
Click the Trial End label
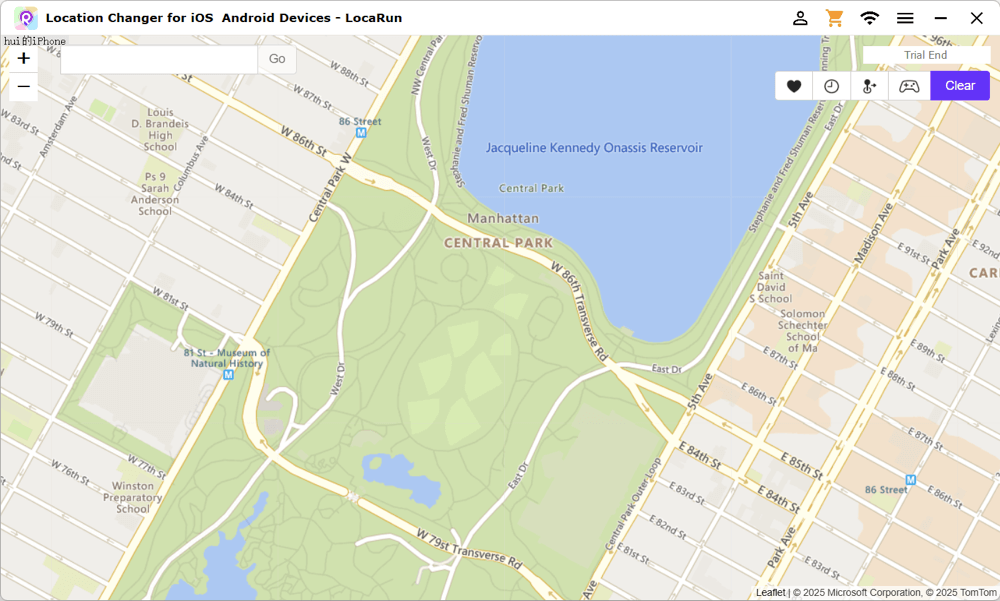coord(925,55)
